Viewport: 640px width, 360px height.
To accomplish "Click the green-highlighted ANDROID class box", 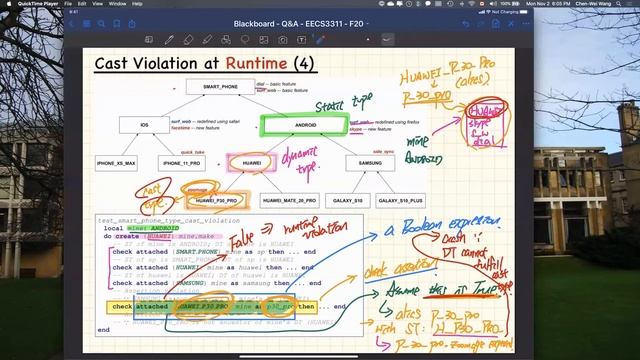I will pos(305,125).
